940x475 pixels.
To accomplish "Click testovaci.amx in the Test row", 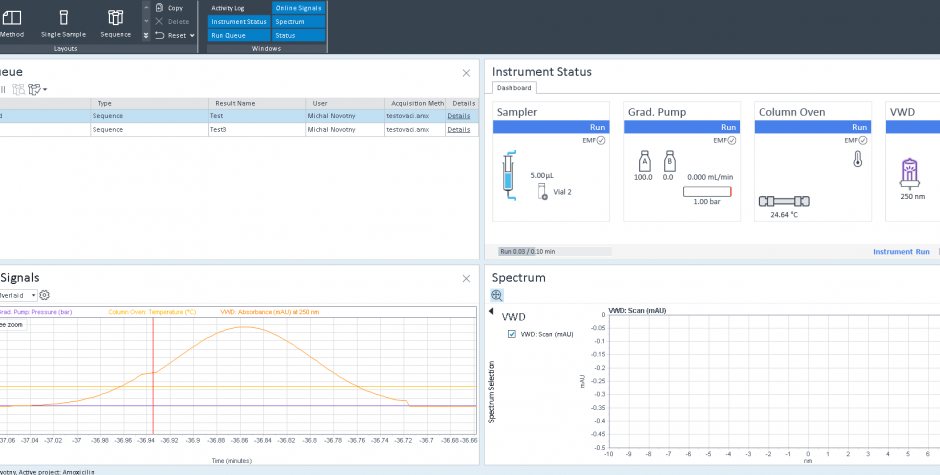I will pos(407,116).
